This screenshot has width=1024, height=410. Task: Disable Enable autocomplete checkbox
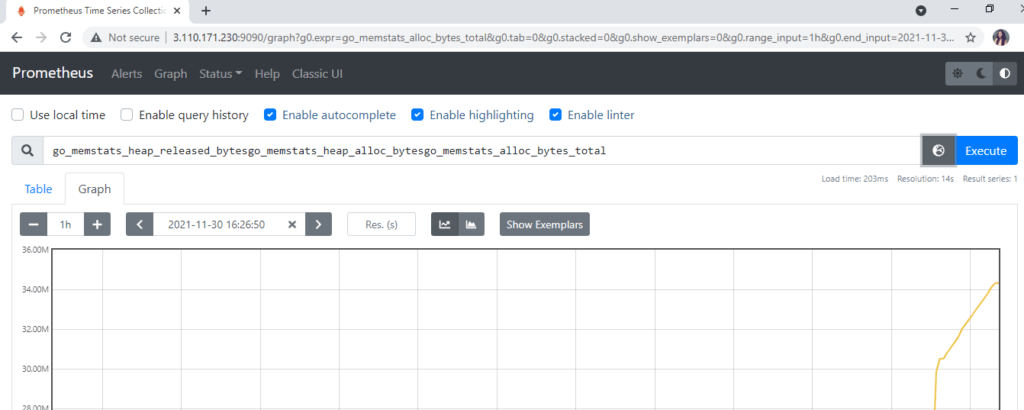270,115
